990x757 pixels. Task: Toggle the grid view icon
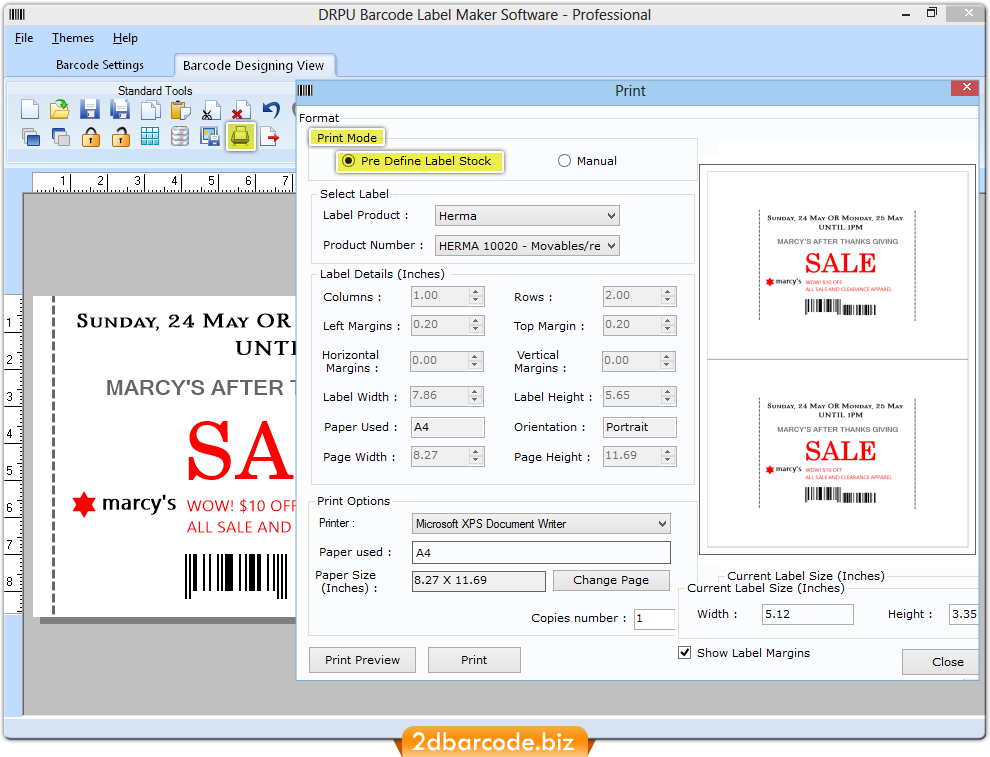click(150, 136)
